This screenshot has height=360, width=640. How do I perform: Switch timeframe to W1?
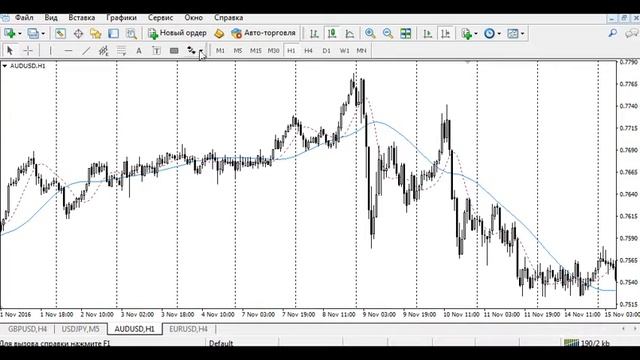point(344,51)
